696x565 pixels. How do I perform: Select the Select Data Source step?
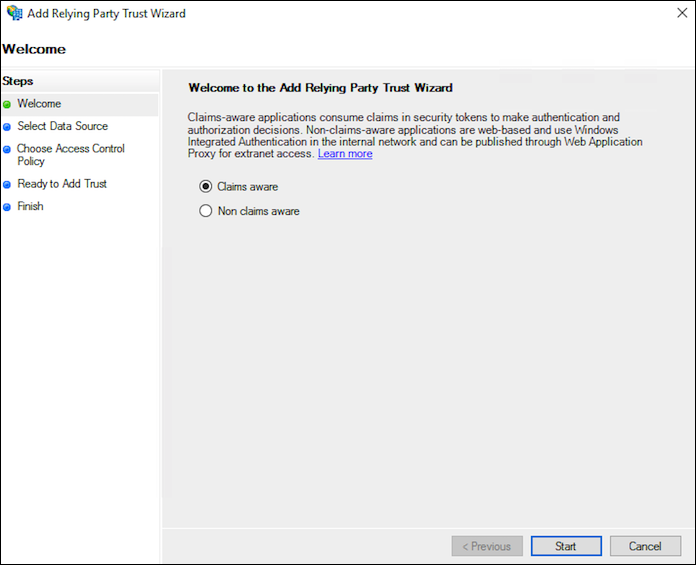[x=63, y=126]
